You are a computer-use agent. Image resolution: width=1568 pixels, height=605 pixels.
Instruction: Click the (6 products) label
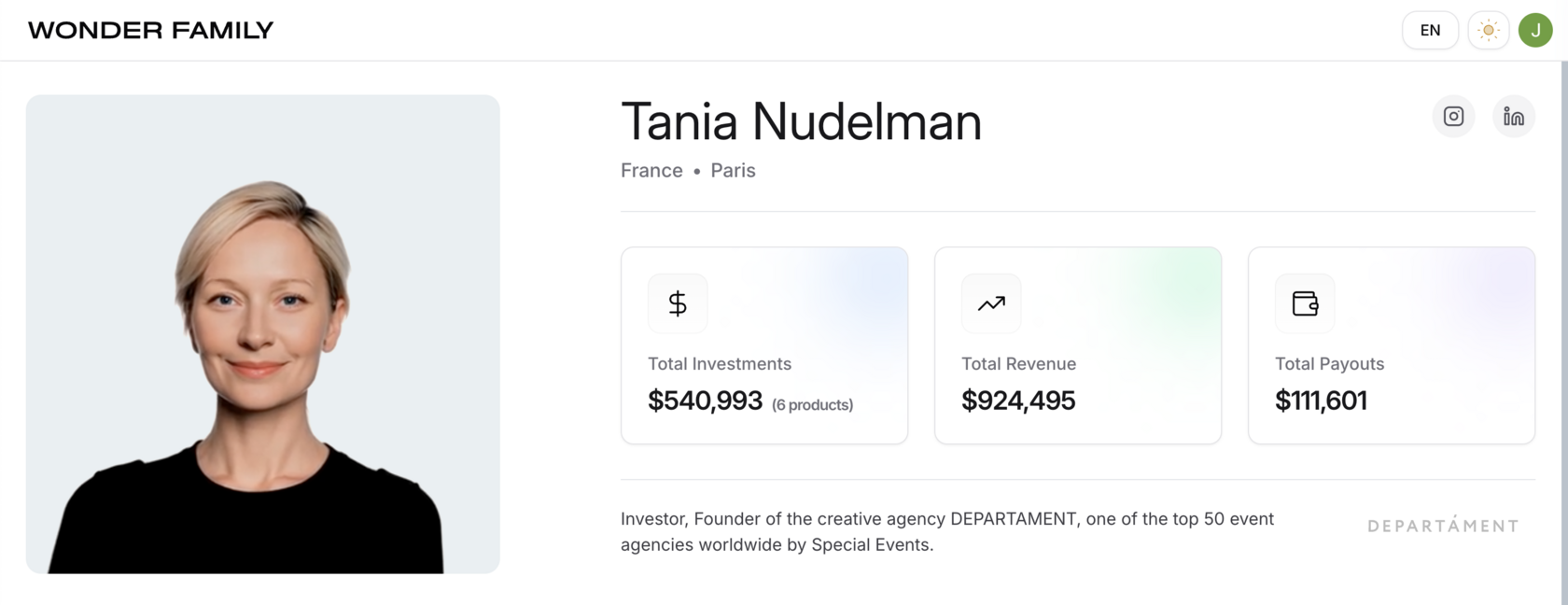click(x=812, y=404)
